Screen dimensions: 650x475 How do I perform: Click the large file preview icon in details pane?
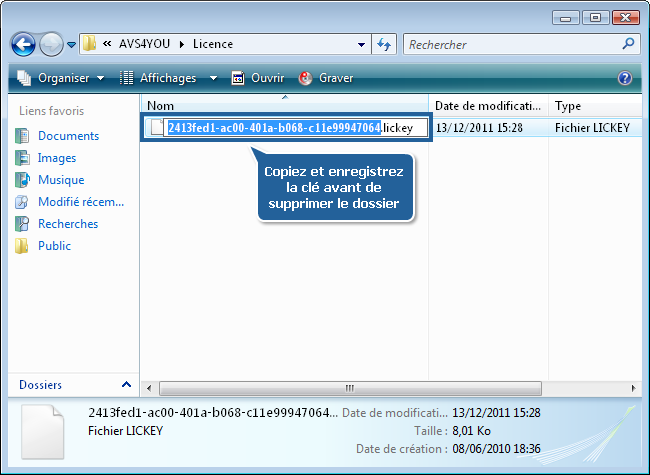43,432
